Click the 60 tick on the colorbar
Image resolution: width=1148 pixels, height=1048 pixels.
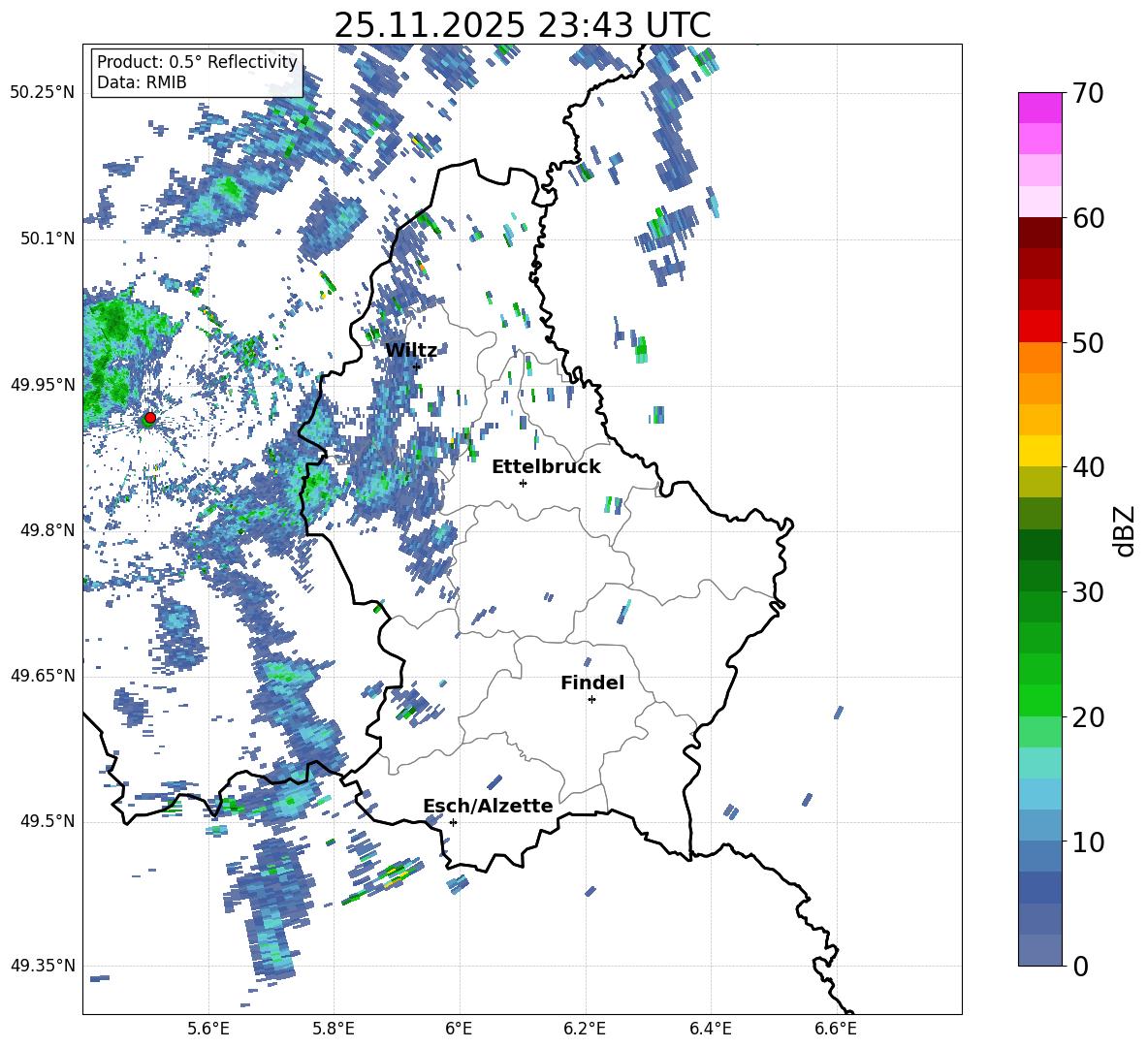[1088, 218]
